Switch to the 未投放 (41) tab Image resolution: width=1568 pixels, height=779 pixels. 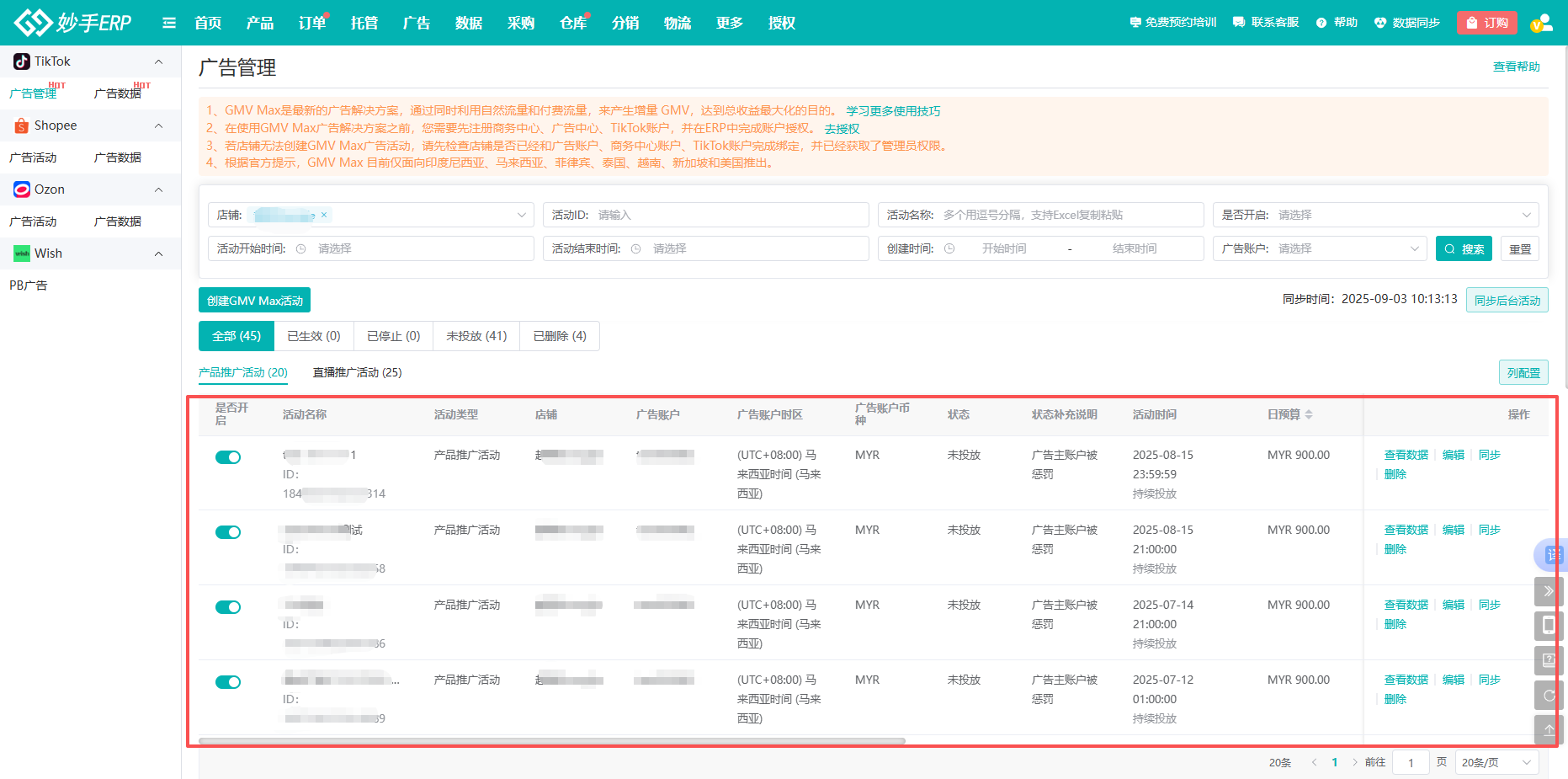click(x=476, y=336)
